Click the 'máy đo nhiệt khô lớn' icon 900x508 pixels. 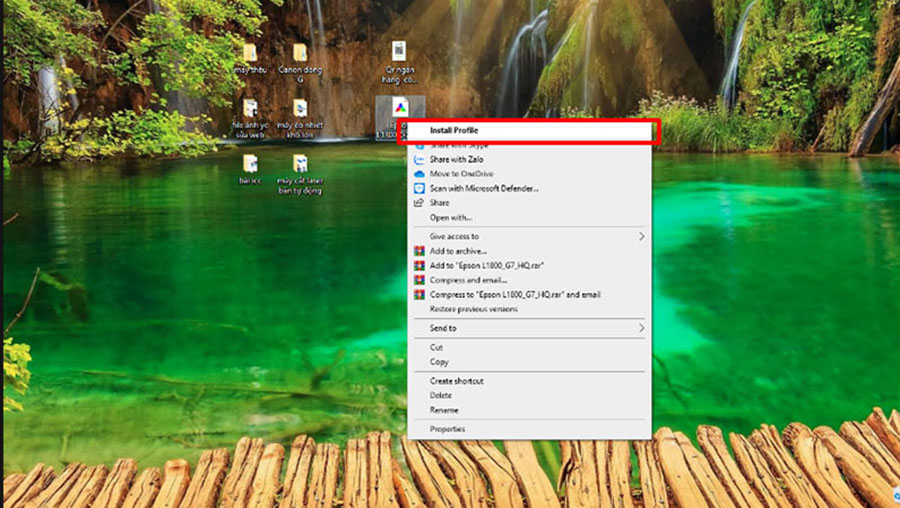[x=299, y=109]
